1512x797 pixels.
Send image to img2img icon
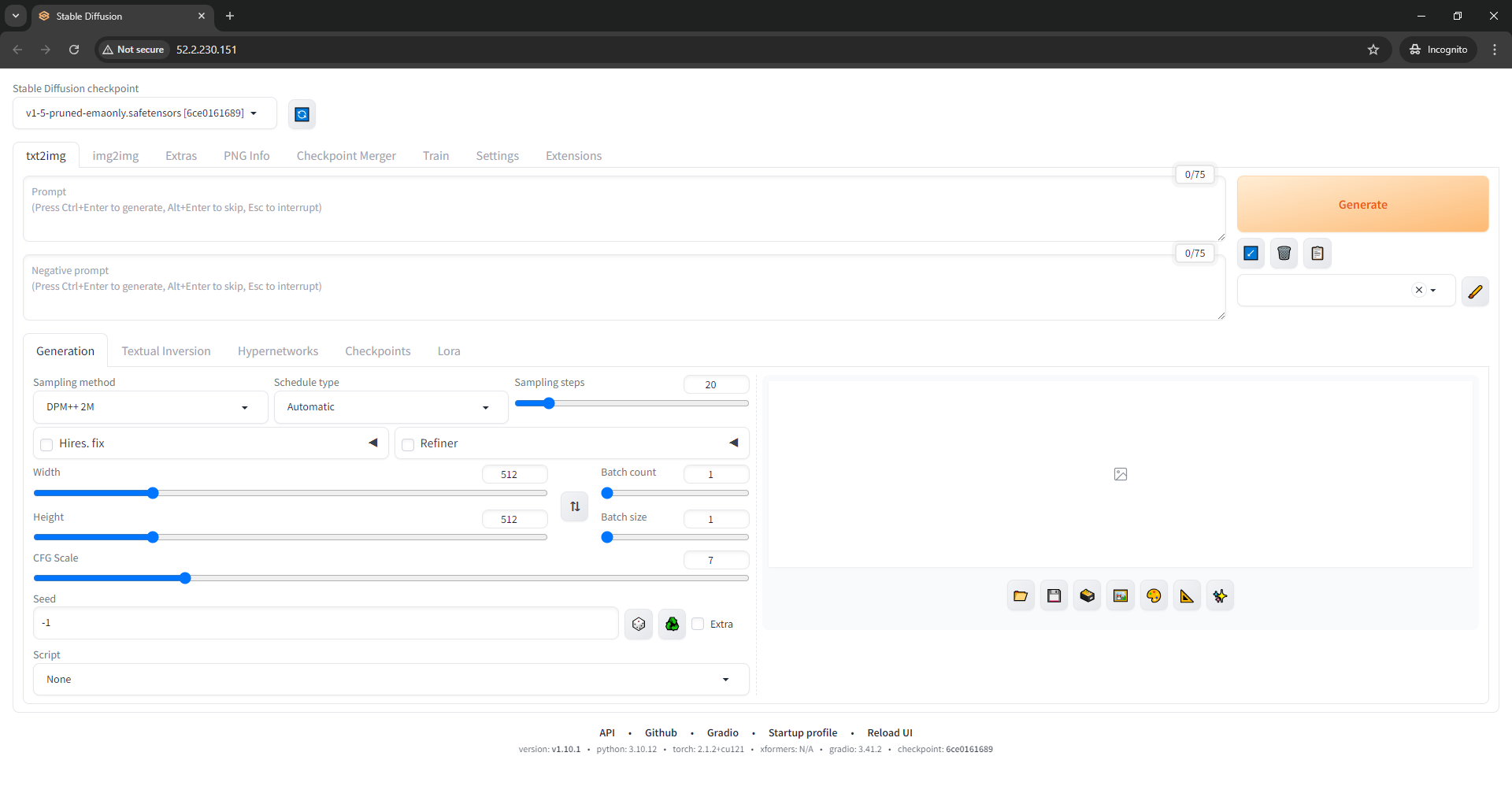[x=1121, y=596]
